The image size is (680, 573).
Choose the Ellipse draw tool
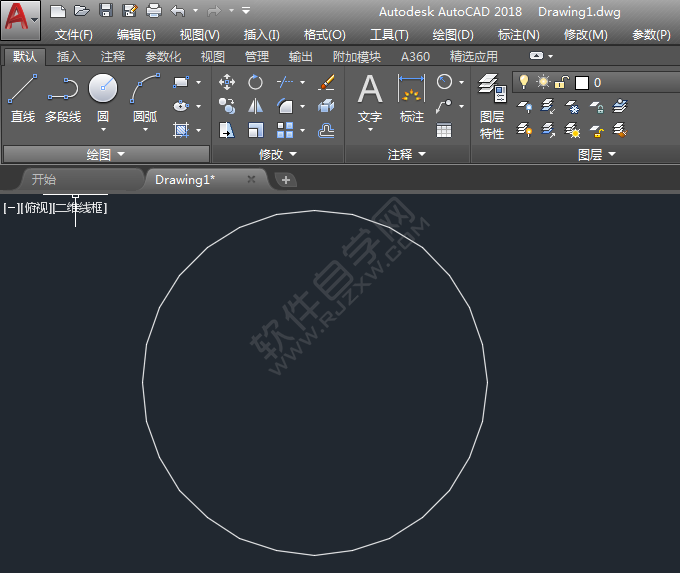180,106
